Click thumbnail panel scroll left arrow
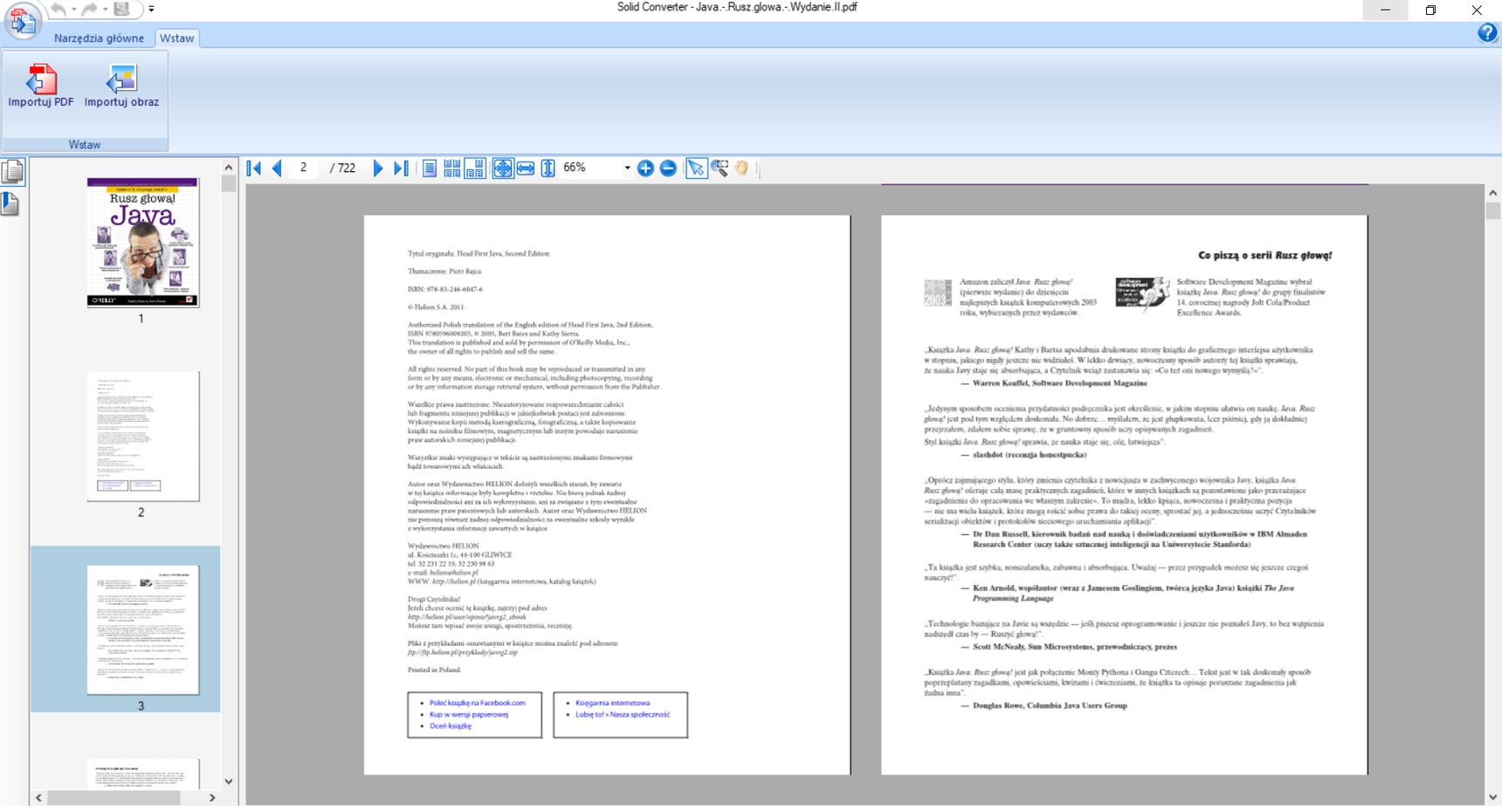This screenshot has width=1502, height=812. (x=38, y=798)
